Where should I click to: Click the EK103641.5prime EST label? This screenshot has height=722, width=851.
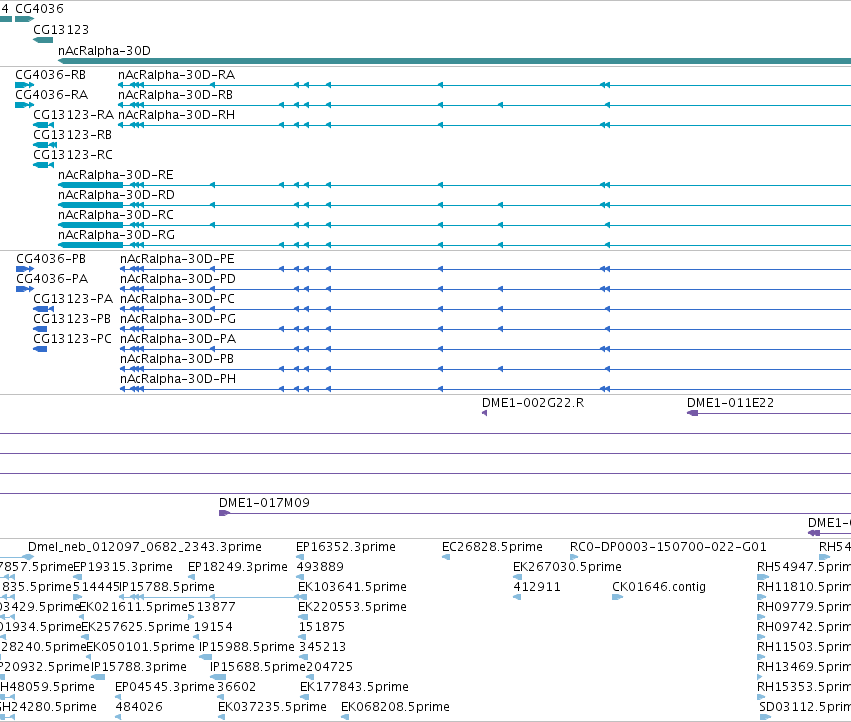coord(352,587)
